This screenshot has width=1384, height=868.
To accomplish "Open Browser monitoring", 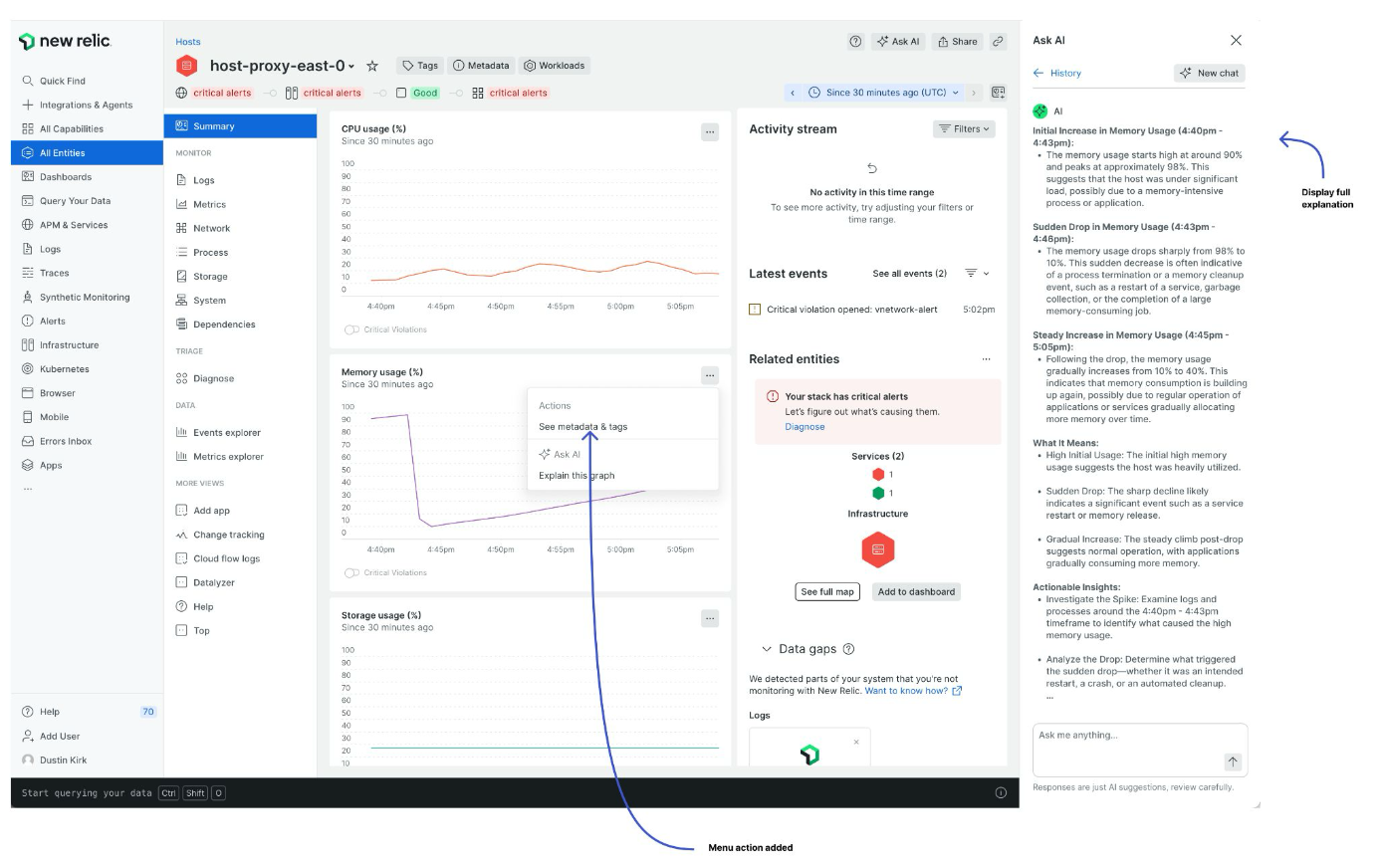I will pos(49,393).
